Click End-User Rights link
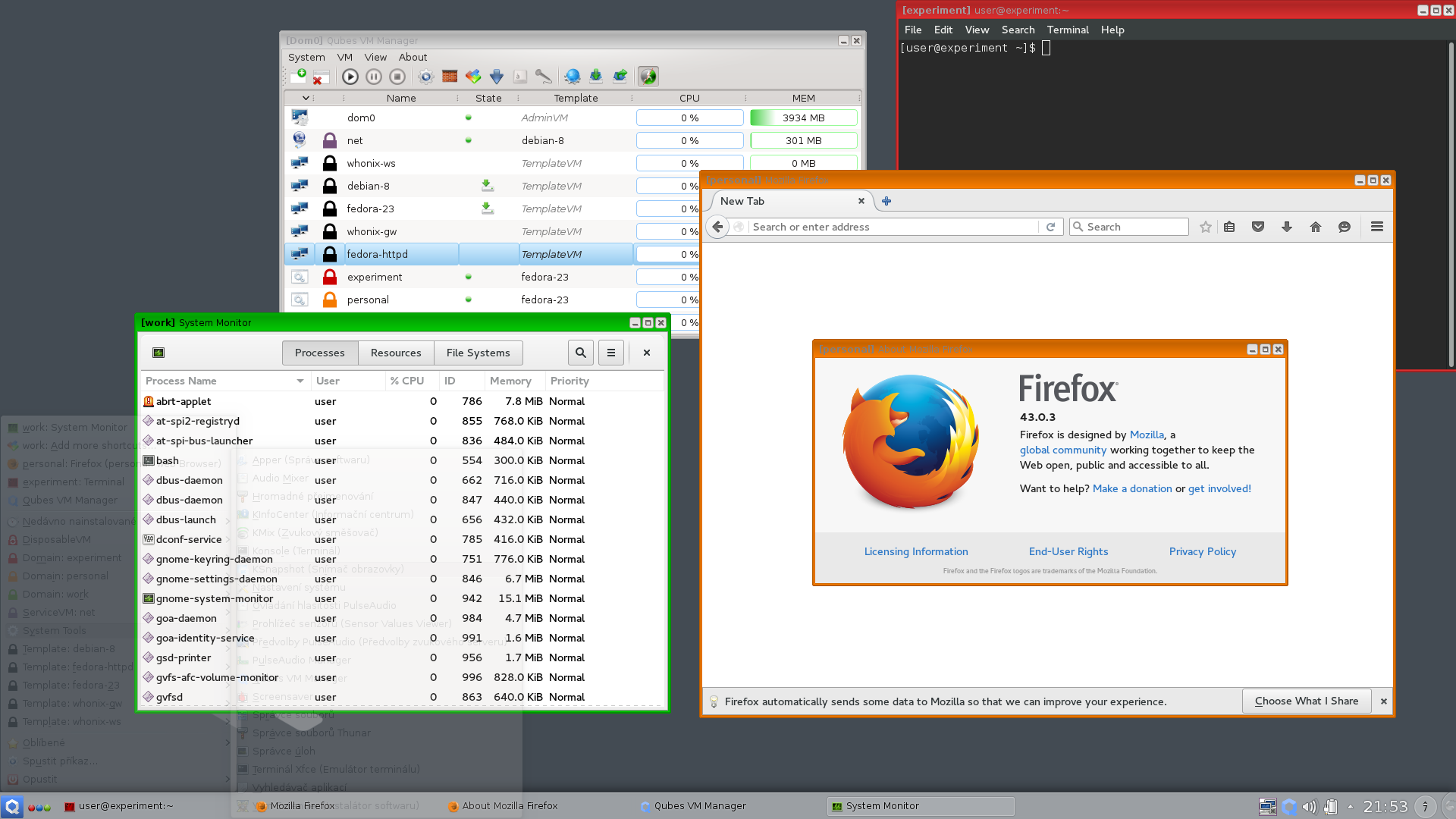The image size is (1456, 819). pos(1068,551)
